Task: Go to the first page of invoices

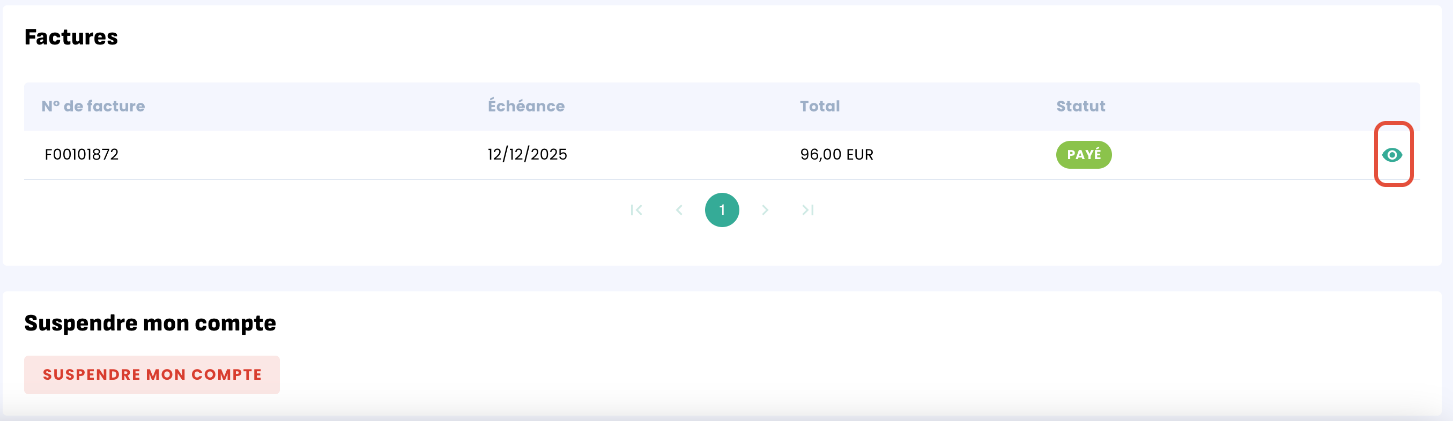Action: pos(636,210)
